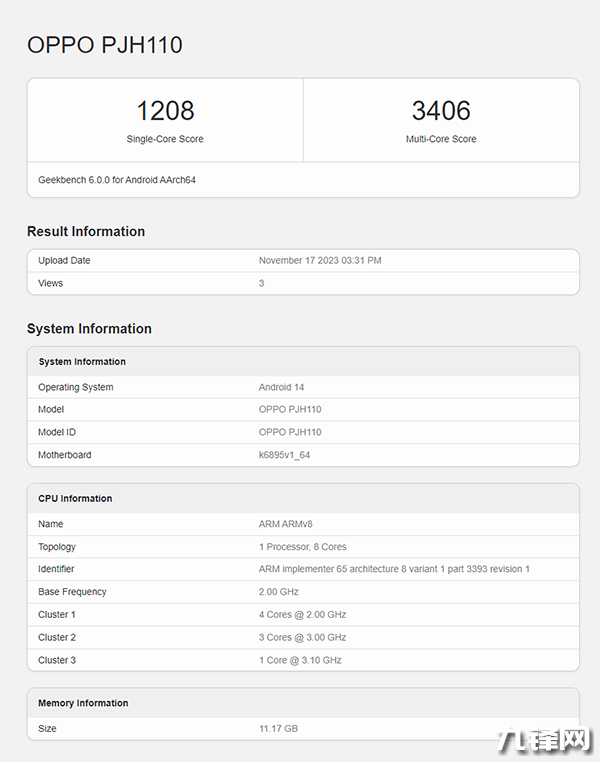This screenshot has height=762, width=600.
Task: Click the Model ID row value
Action: [x=290, y=432]
